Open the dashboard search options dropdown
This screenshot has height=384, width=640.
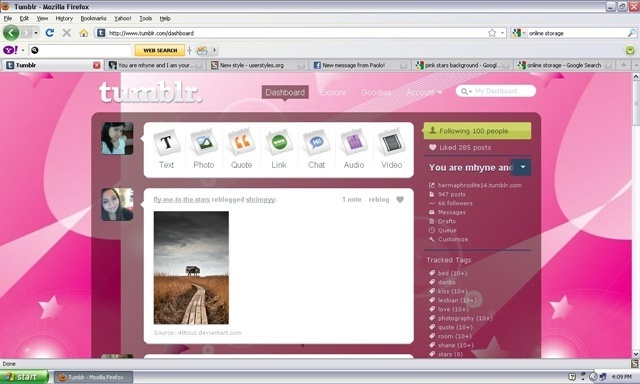(466, 91)
